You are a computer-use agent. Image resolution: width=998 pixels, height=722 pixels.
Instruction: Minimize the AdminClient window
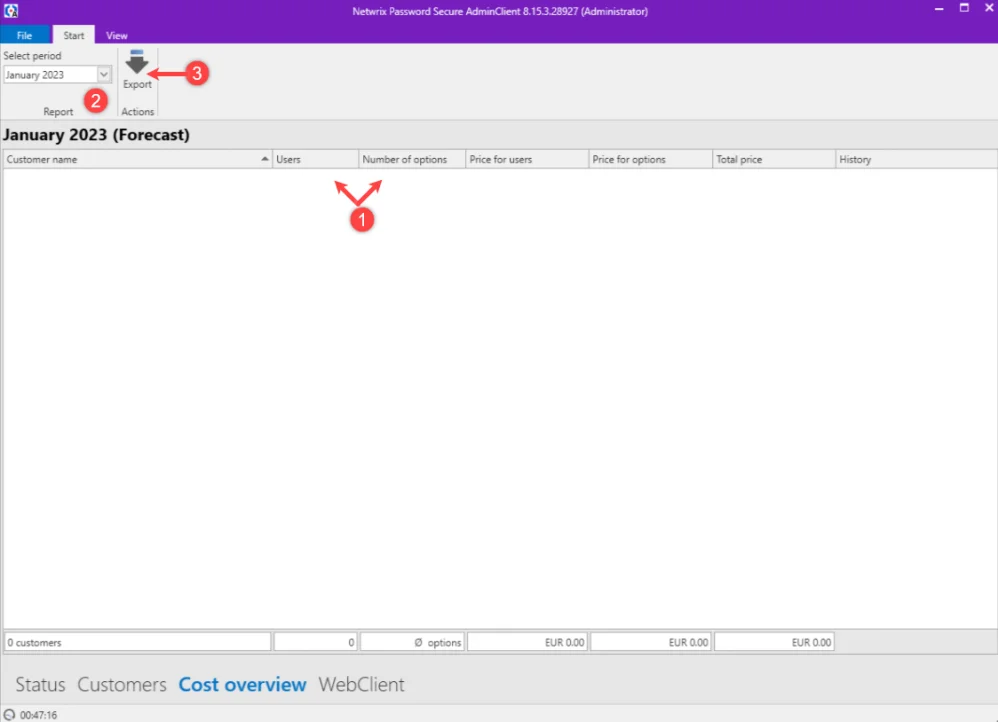(939, 8)
